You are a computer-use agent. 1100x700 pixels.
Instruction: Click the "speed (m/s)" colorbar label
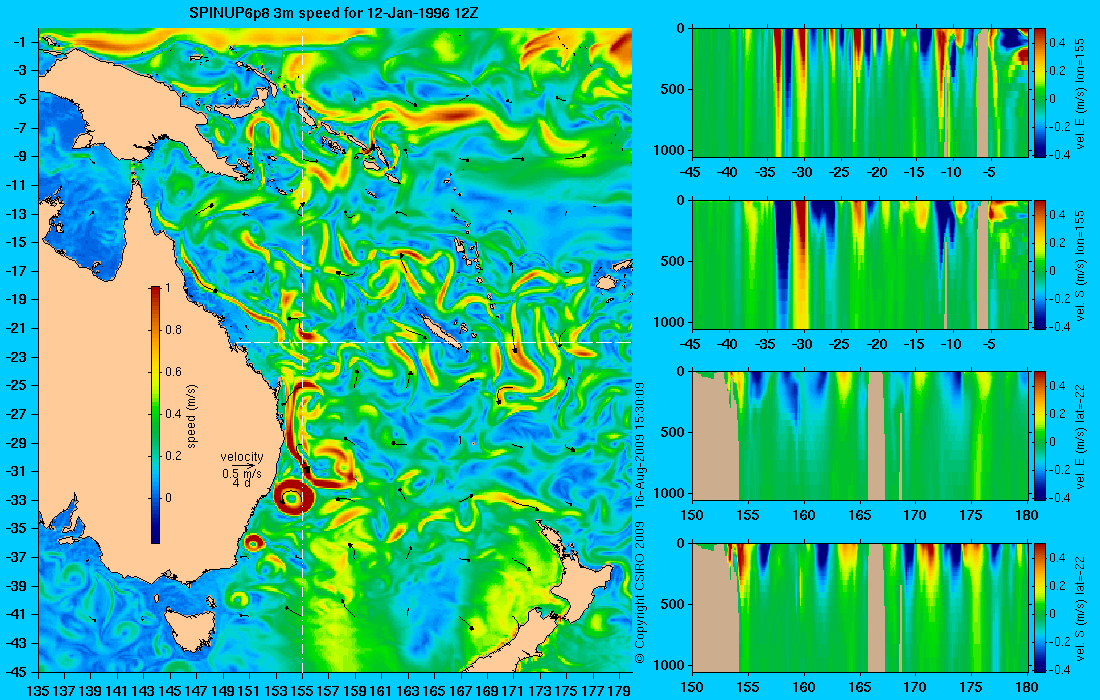(x=192, y=415)
